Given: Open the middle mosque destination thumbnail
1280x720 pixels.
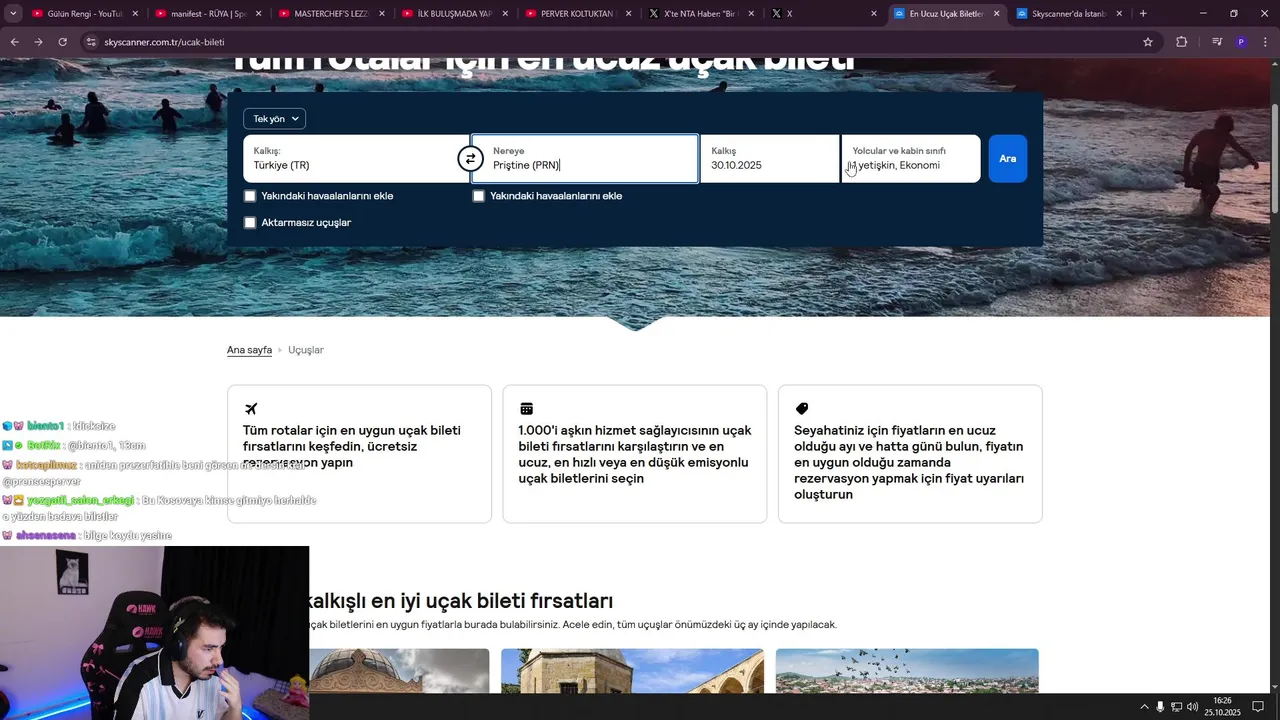Looking at the screenshot, I should click(x=632, y=670).
